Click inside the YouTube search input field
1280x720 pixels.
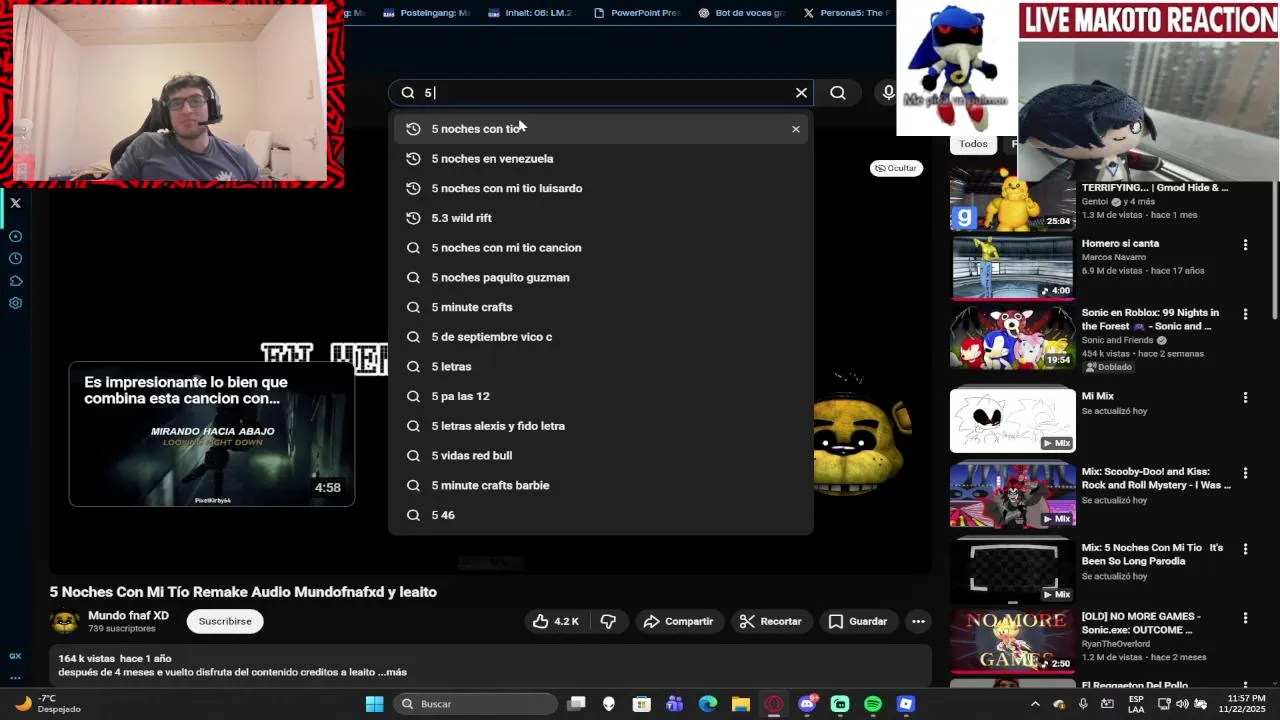pos(600,93)
